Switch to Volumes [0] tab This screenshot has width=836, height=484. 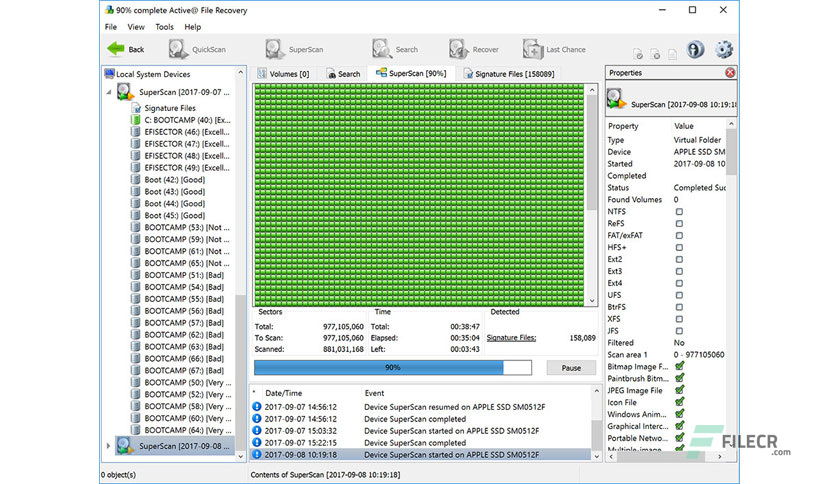coord(283,74)
